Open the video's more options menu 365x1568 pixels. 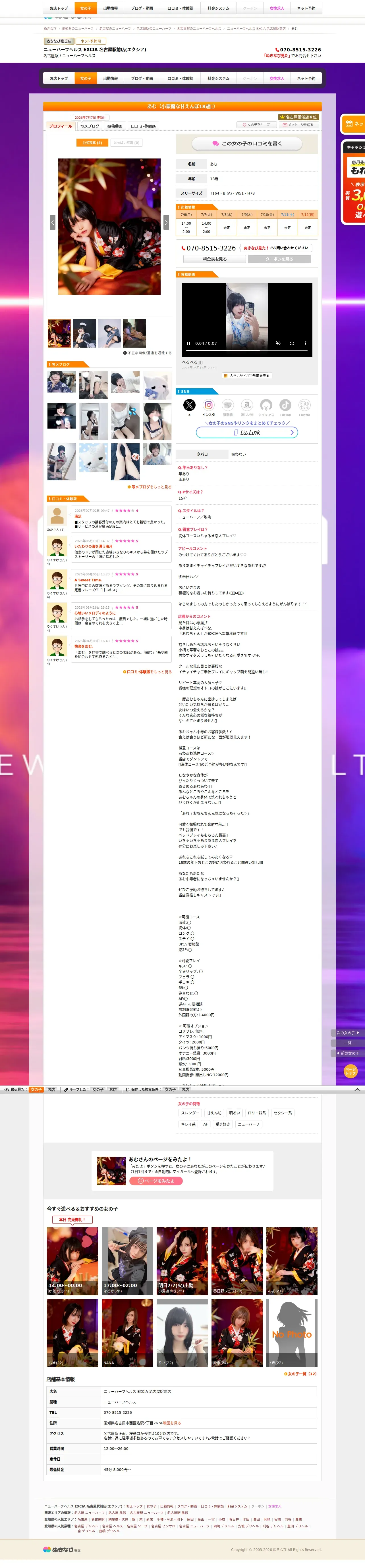coord(305,343)
